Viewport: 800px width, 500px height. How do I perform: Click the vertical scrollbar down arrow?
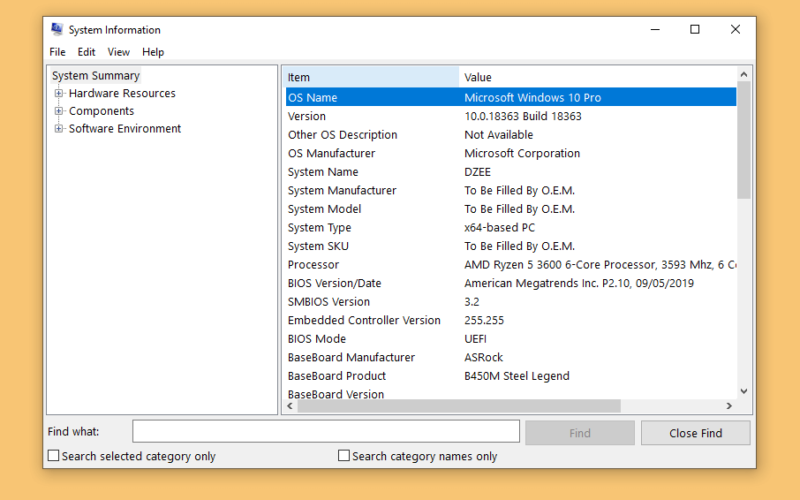coord(744,391)
